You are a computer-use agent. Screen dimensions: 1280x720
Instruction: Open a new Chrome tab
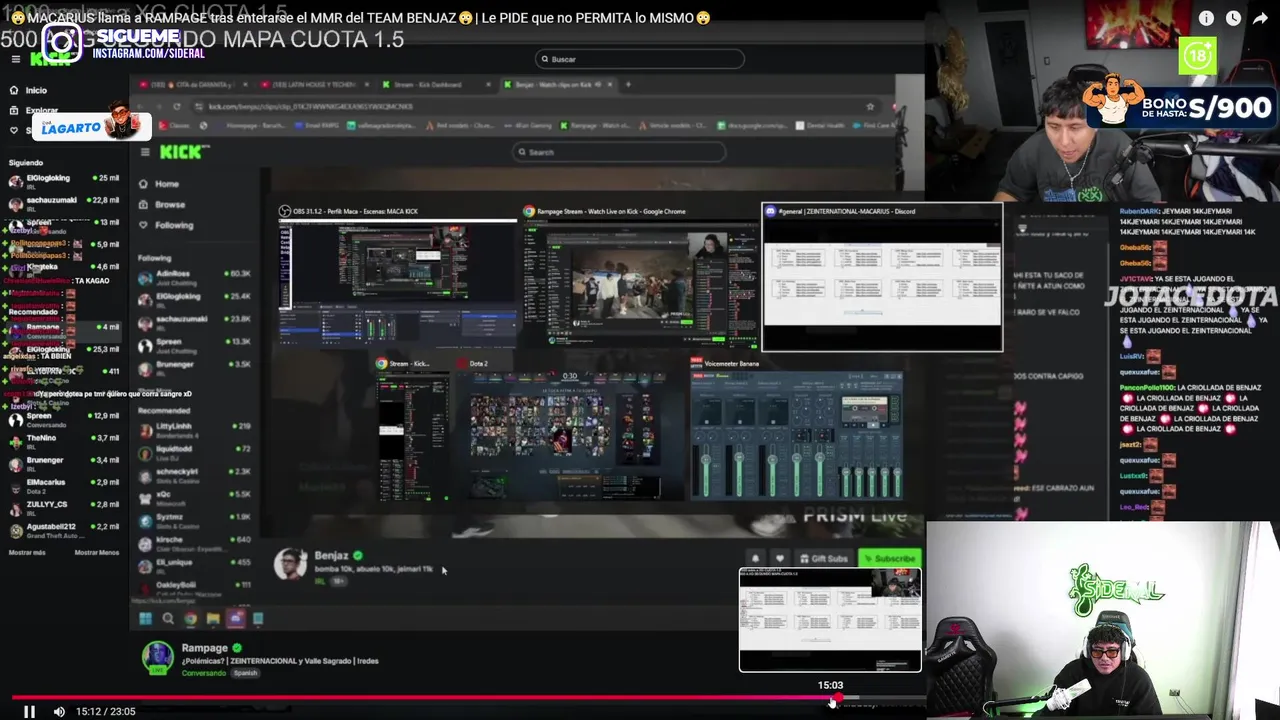[628, 85]
